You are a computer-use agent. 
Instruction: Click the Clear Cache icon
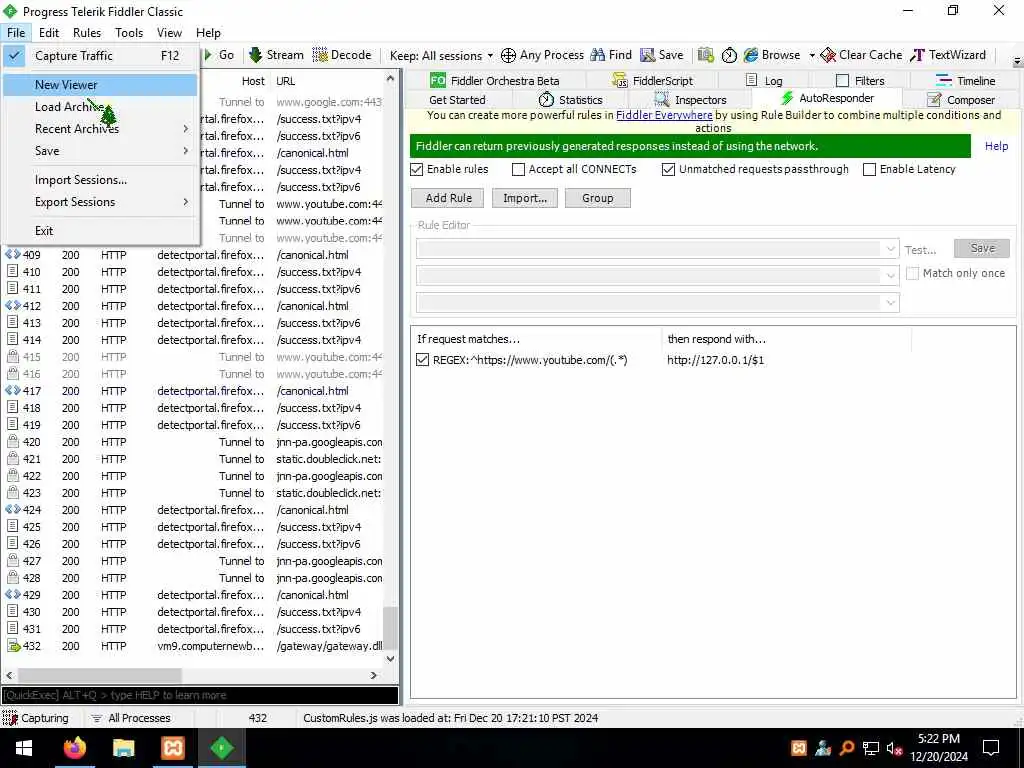point(828,55)
